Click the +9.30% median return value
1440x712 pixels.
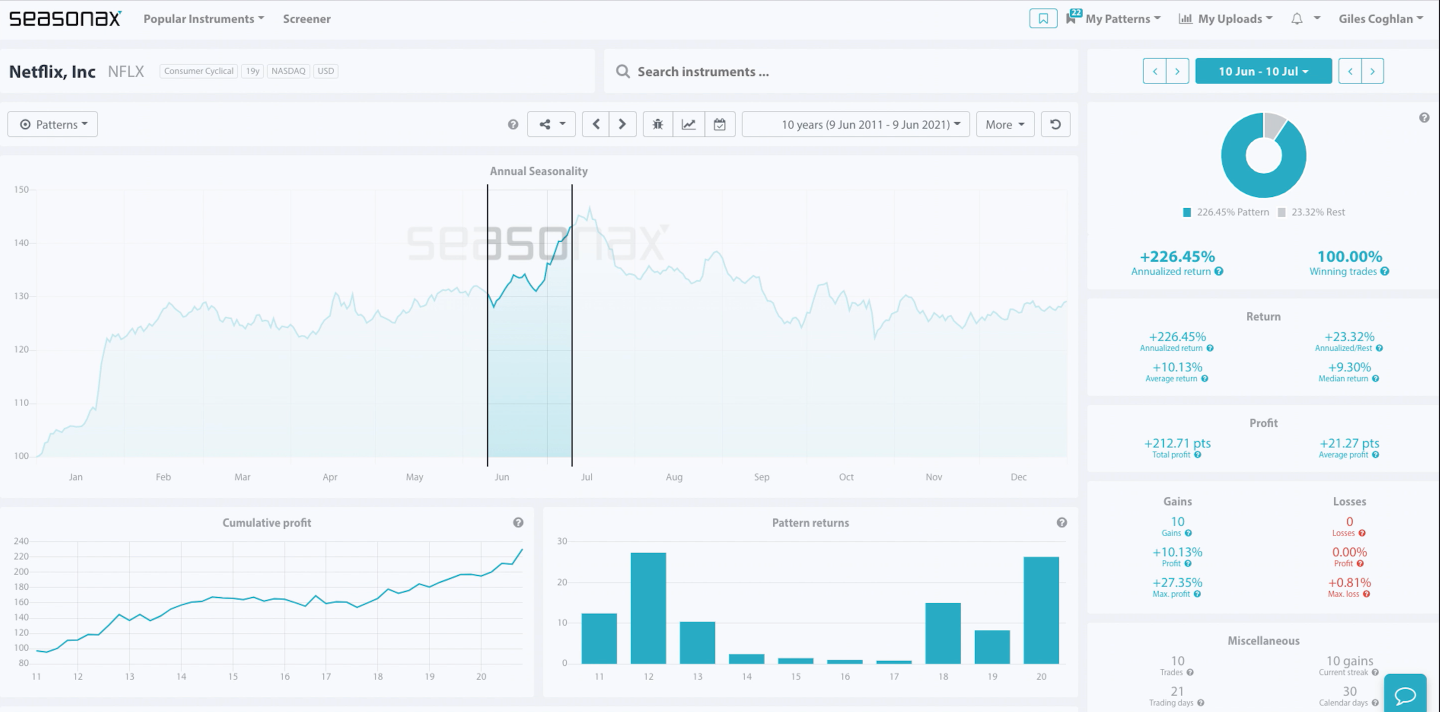pyautogui.click(x=1349, y=367)
